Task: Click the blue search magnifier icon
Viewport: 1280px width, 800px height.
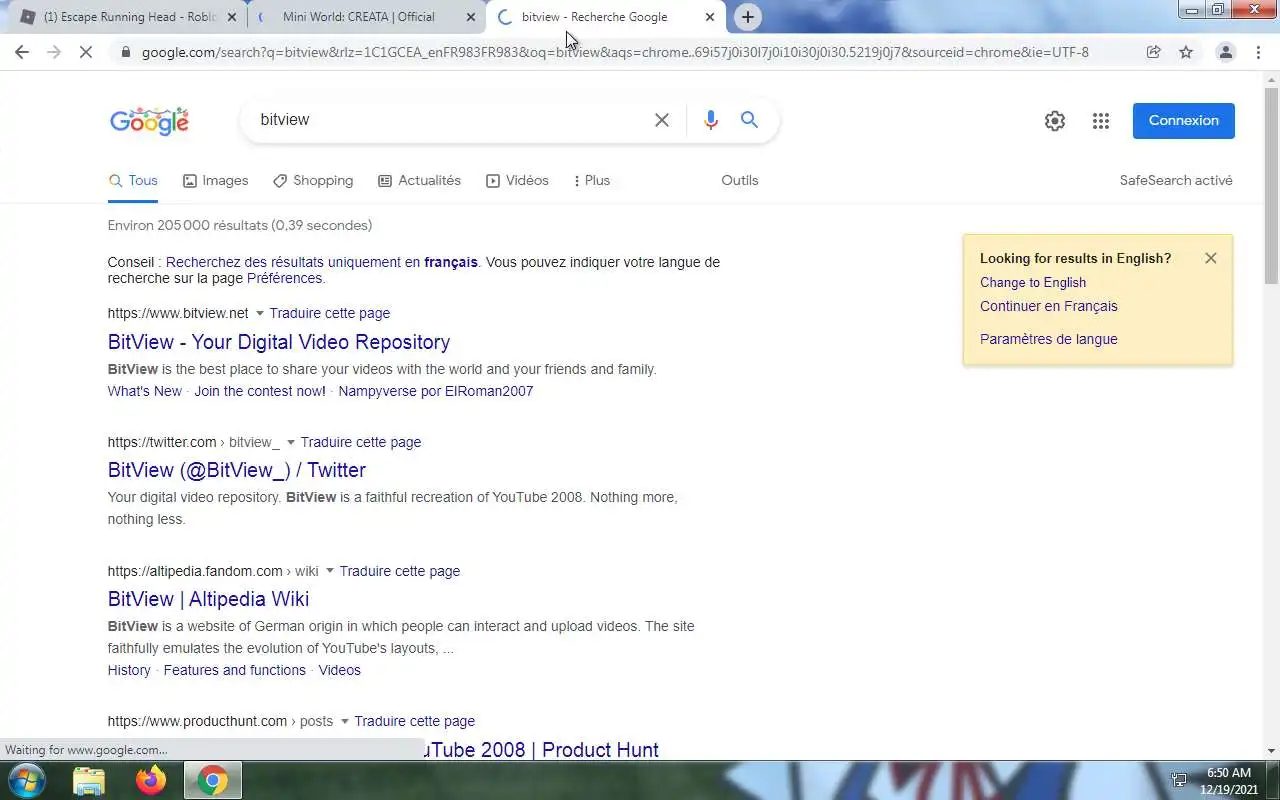Action: click(x=749, y=120)
